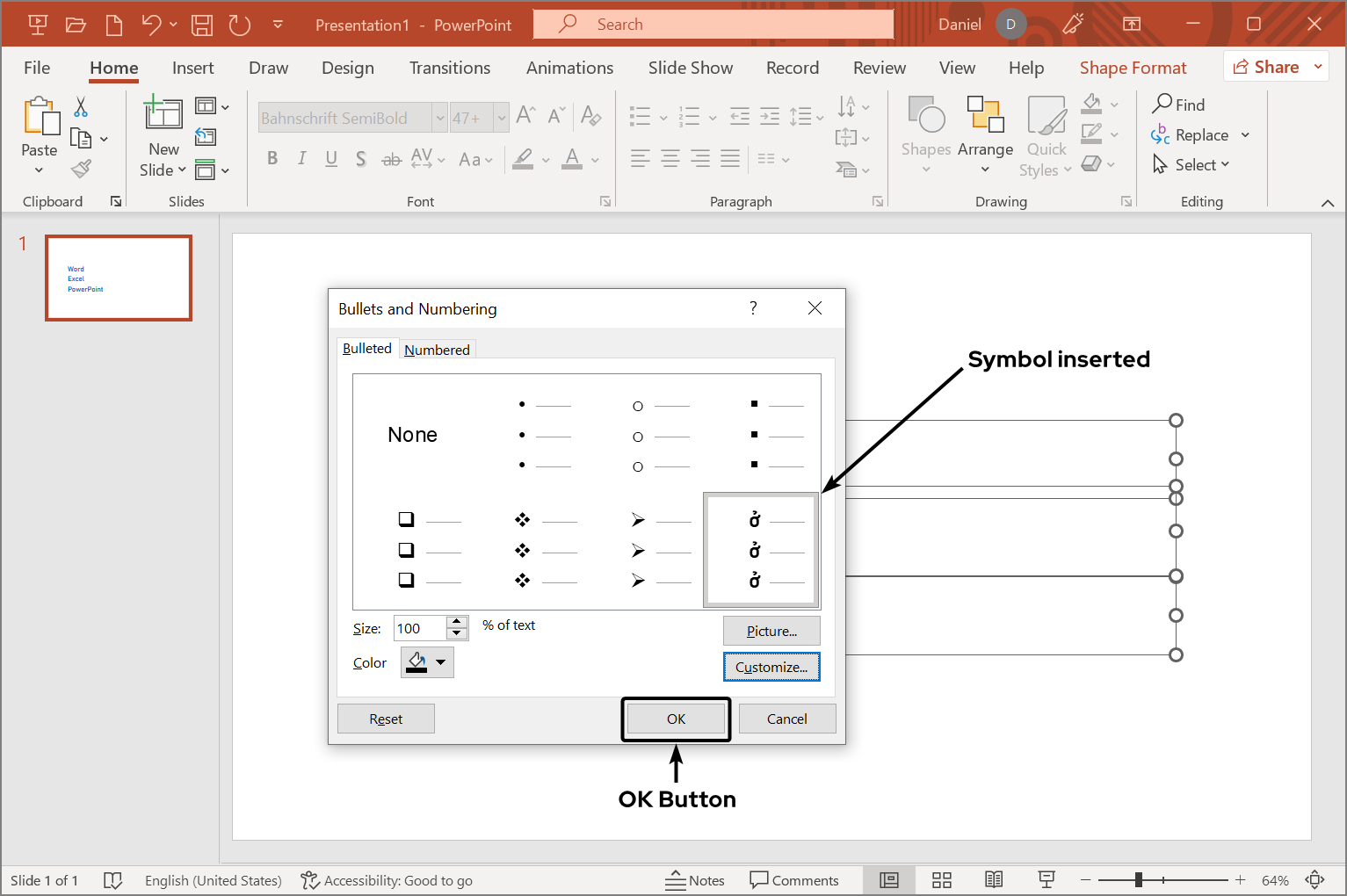
Task: Toggle Underline formatting
Action: point(331,158)
